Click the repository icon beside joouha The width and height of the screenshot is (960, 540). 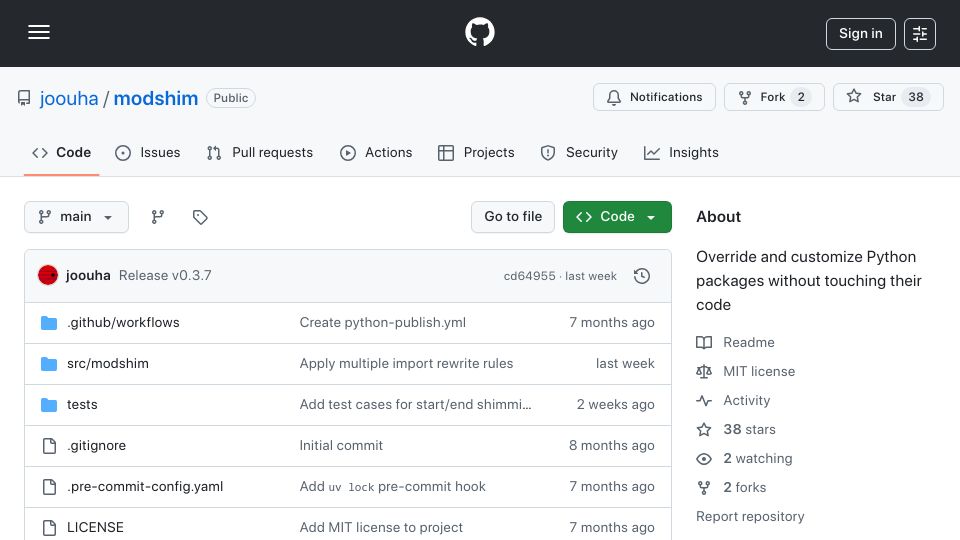click(24, 98)
